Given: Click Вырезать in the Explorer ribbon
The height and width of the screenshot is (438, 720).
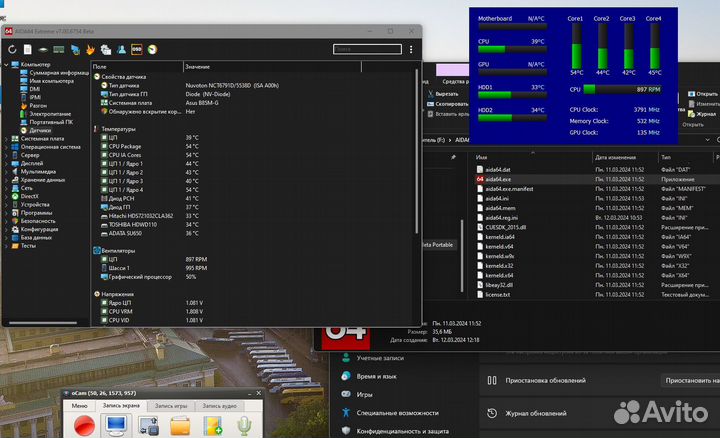Looking at the screenshot, I should [443, 94].
